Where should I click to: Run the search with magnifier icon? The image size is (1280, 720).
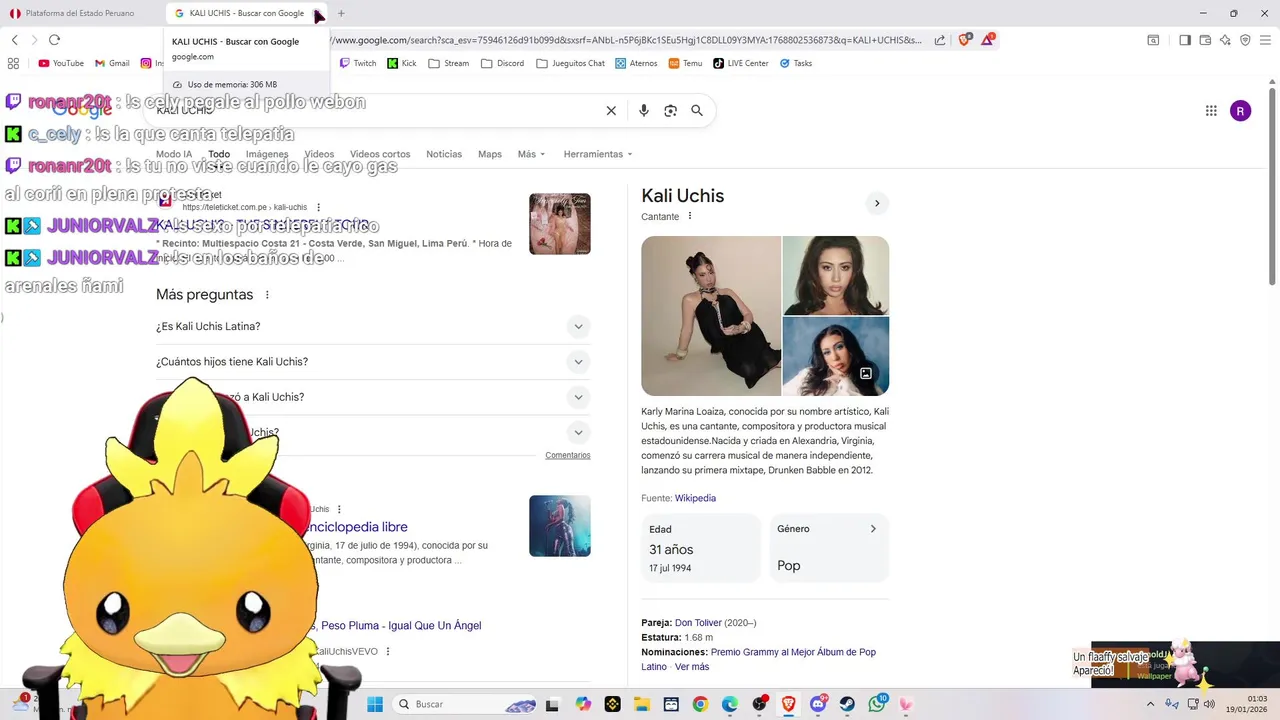point(697,111)
